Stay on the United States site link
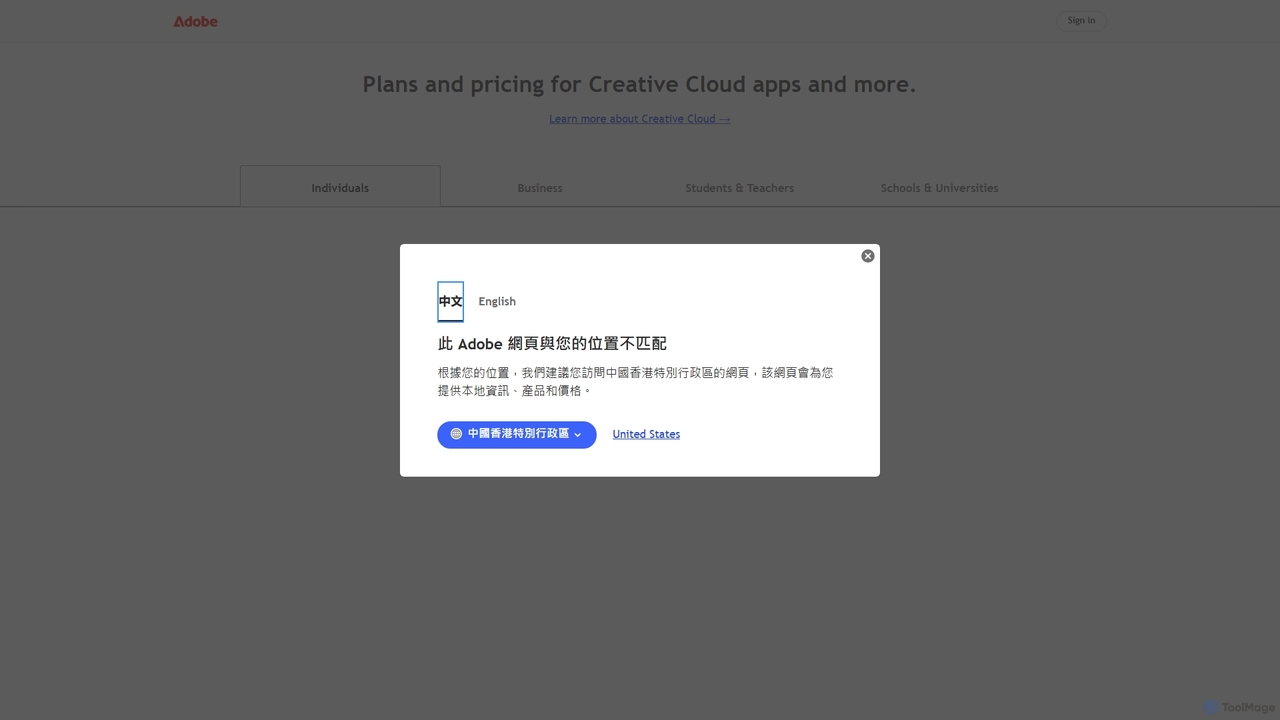Viewport: 1280px width, 720px height. (646, 434)
